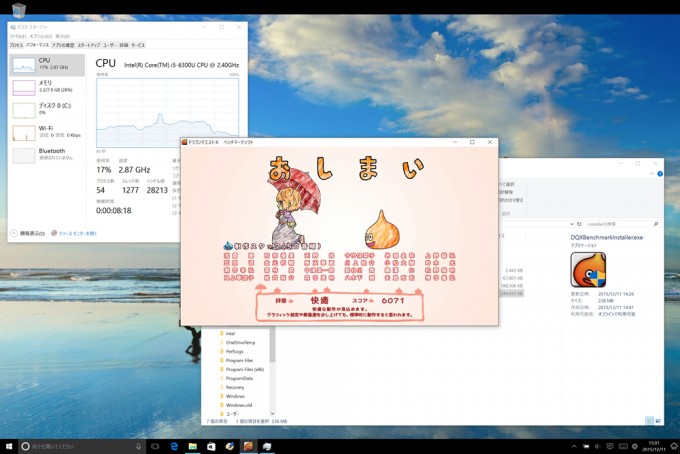Open the Recycle Bin on the desktop

(x=19, y=10)
